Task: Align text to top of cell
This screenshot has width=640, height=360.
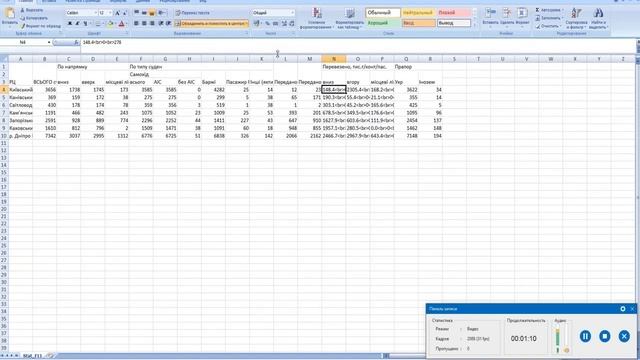Action: click(137, 13)
